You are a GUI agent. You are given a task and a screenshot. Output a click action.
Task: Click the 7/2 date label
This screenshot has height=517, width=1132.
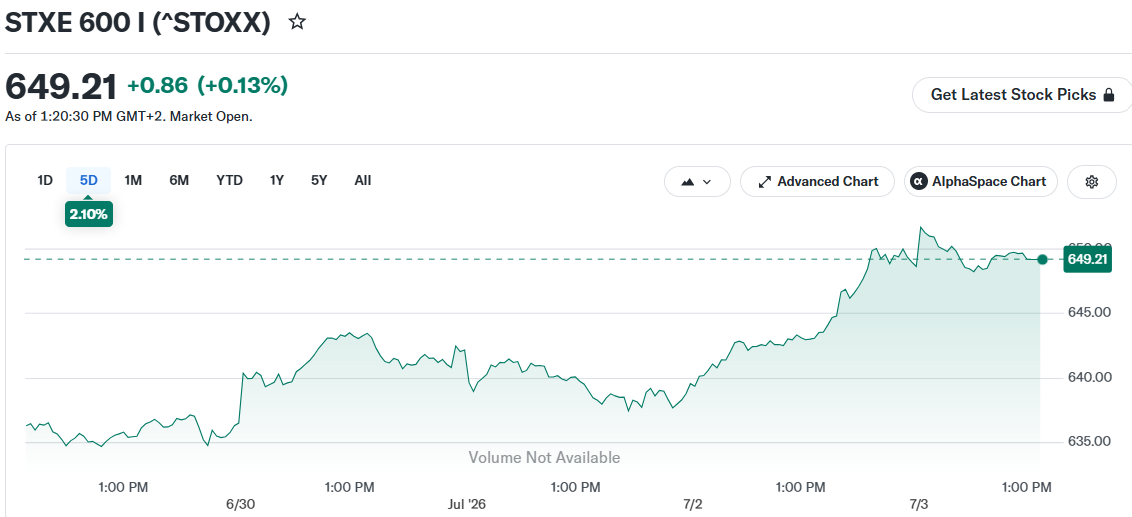coord(692,504)
